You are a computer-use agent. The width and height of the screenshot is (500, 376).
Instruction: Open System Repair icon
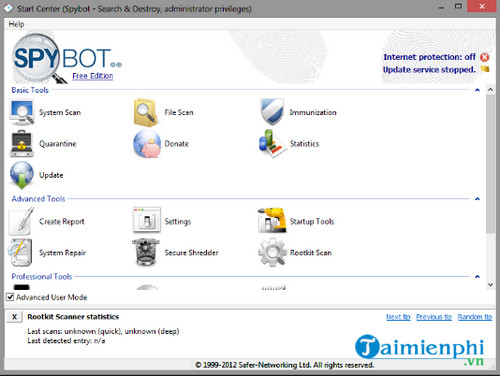pos(21,252)
